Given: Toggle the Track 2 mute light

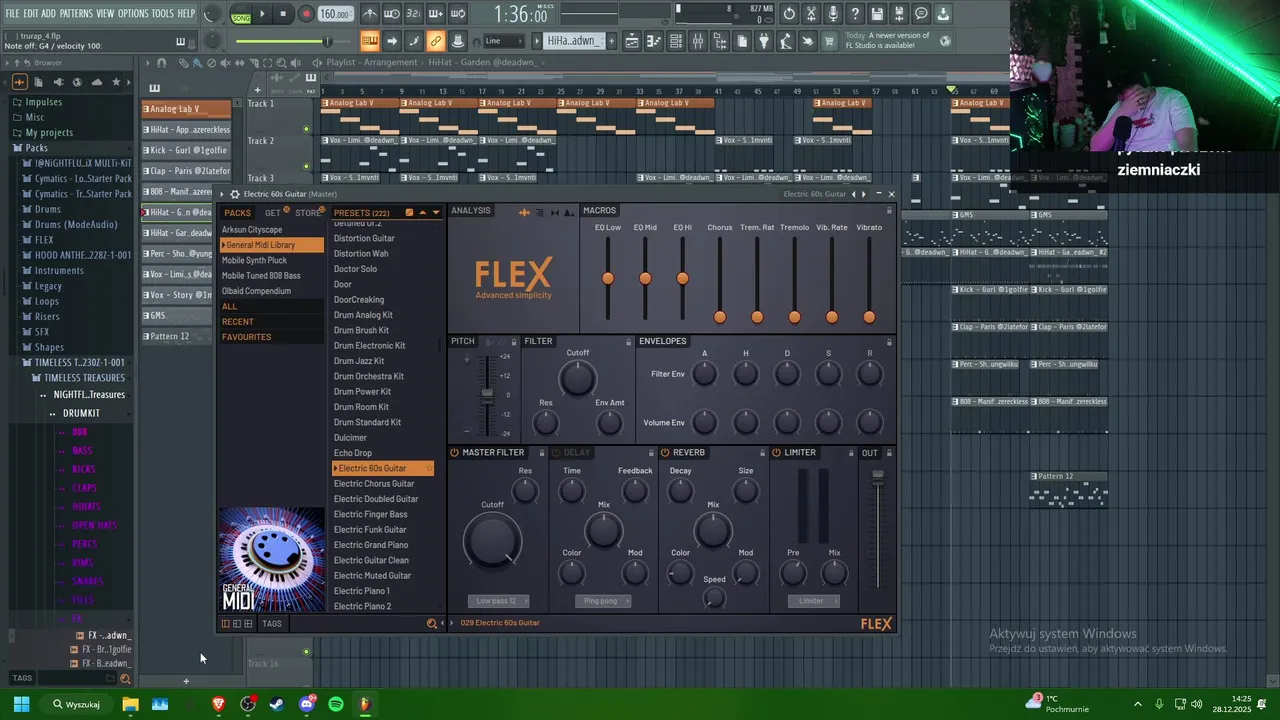Looking at the screenshot, I should pos(307,166).
